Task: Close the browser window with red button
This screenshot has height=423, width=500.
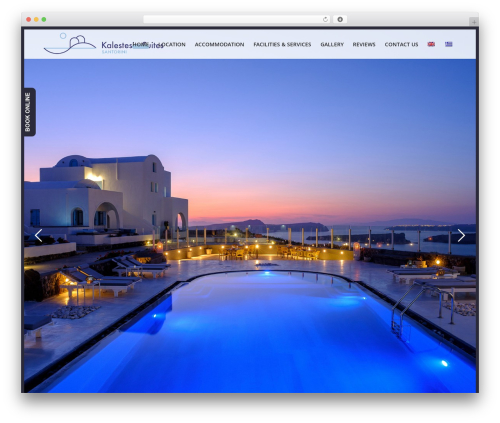Action: (x=29, y=19)
